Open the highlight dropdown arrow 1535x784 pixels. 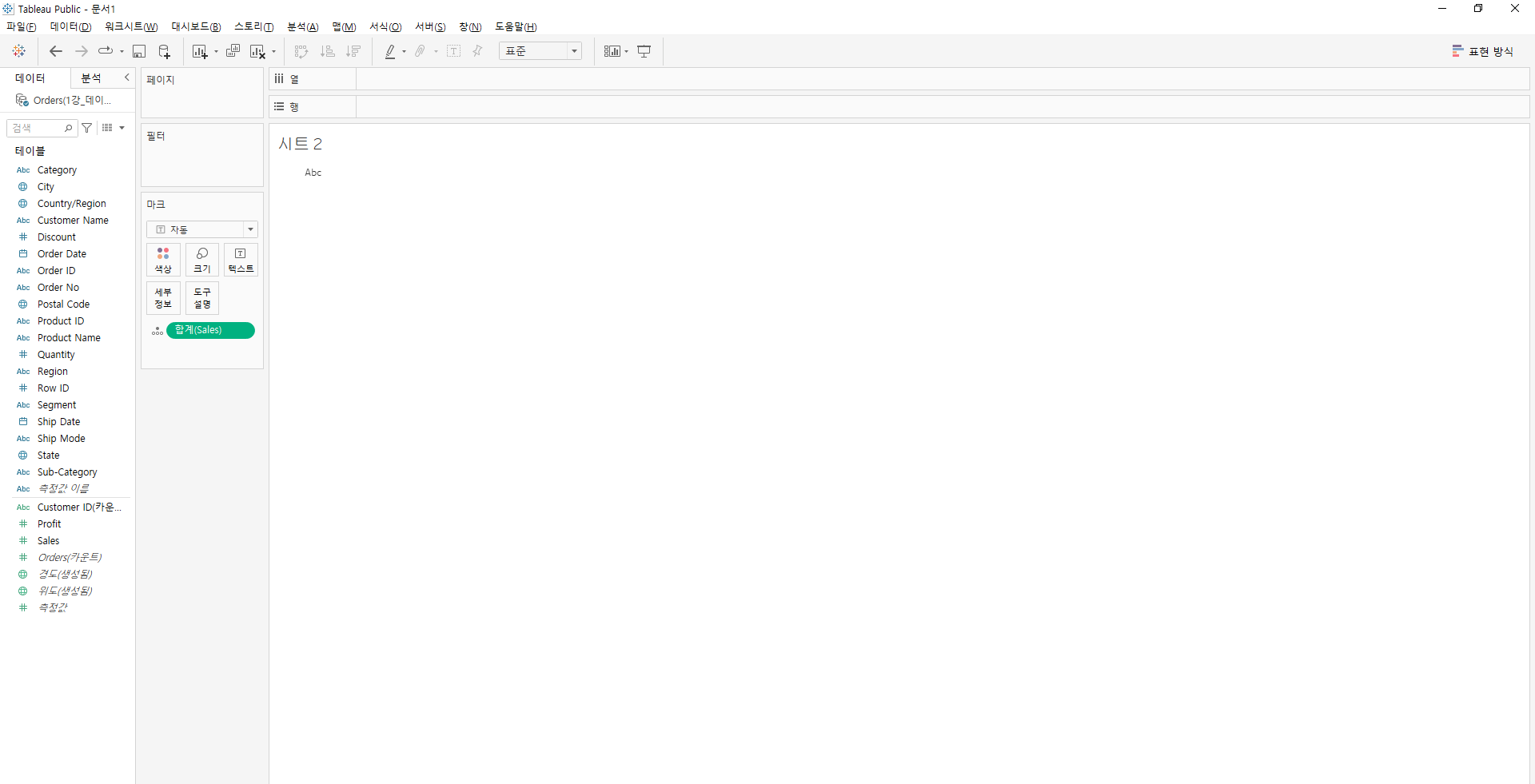(404, 52)
